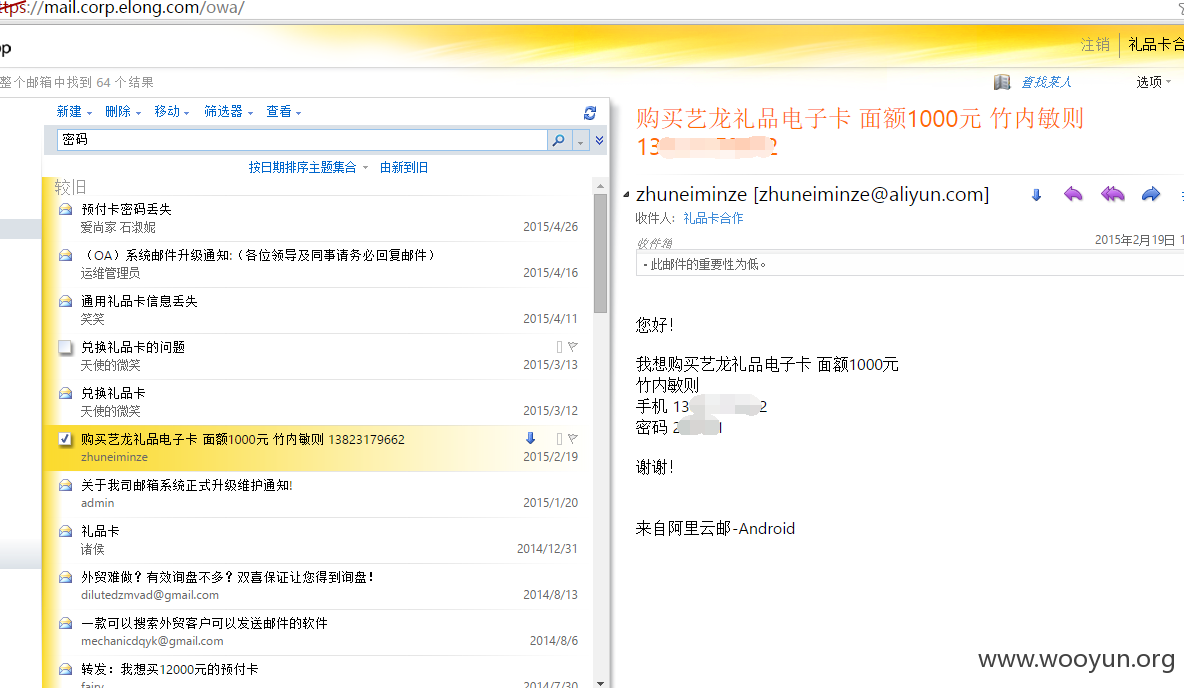Click envelope icon of 转发：我想买12000元的预付卡 email
The height and width of the screenshot is (688, 1184).
[x=66, y=670]
